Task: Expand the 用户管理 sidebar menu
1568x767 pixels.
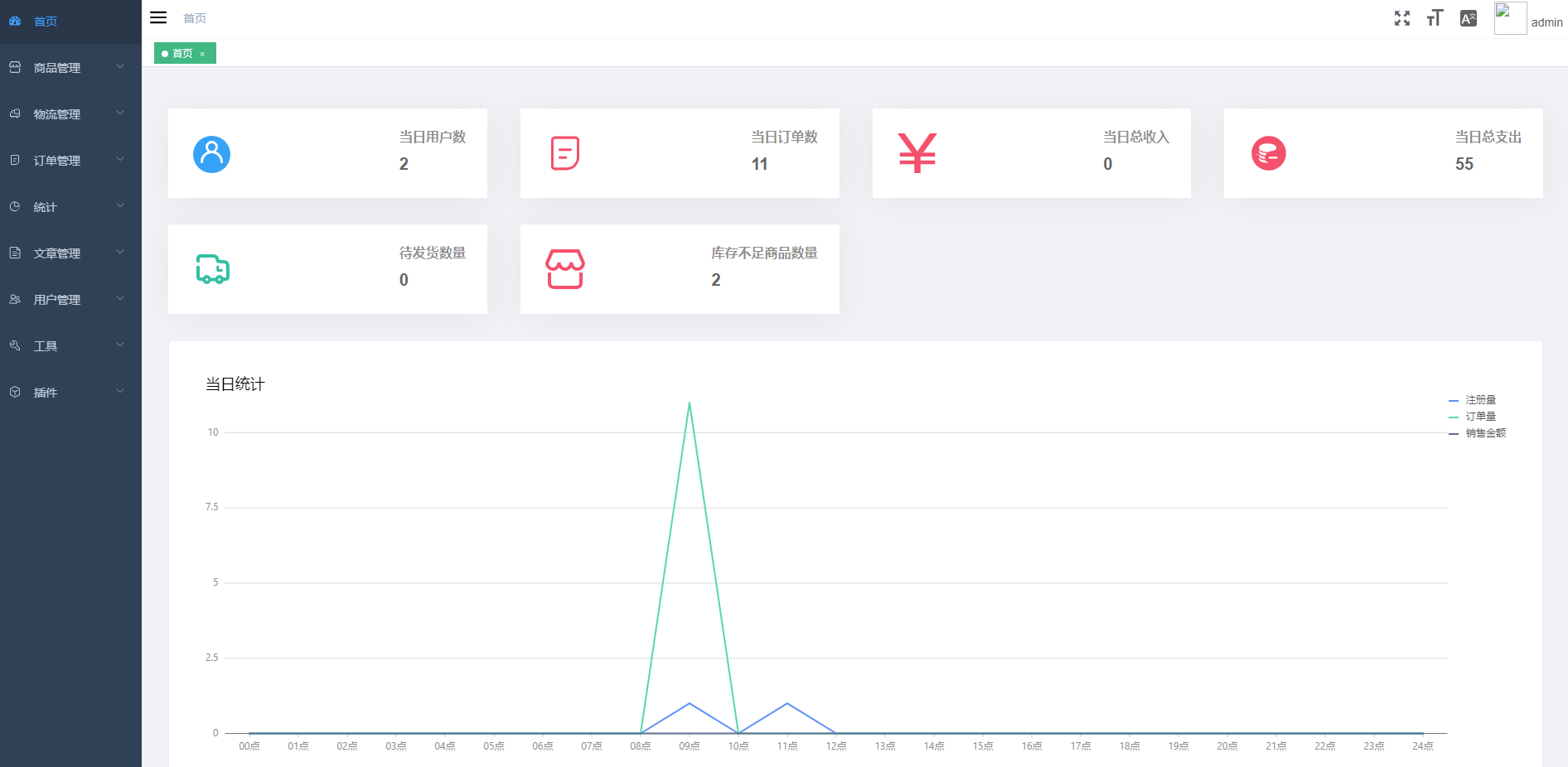Action: click(70, 300)
